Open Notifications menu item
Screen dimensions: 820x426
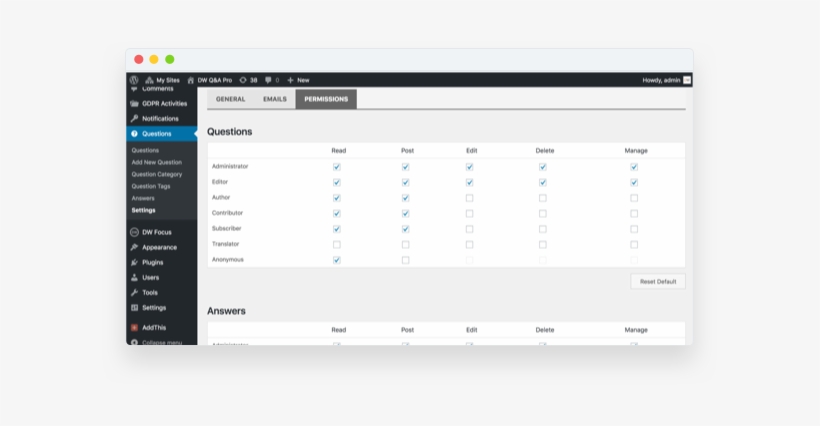162,119
